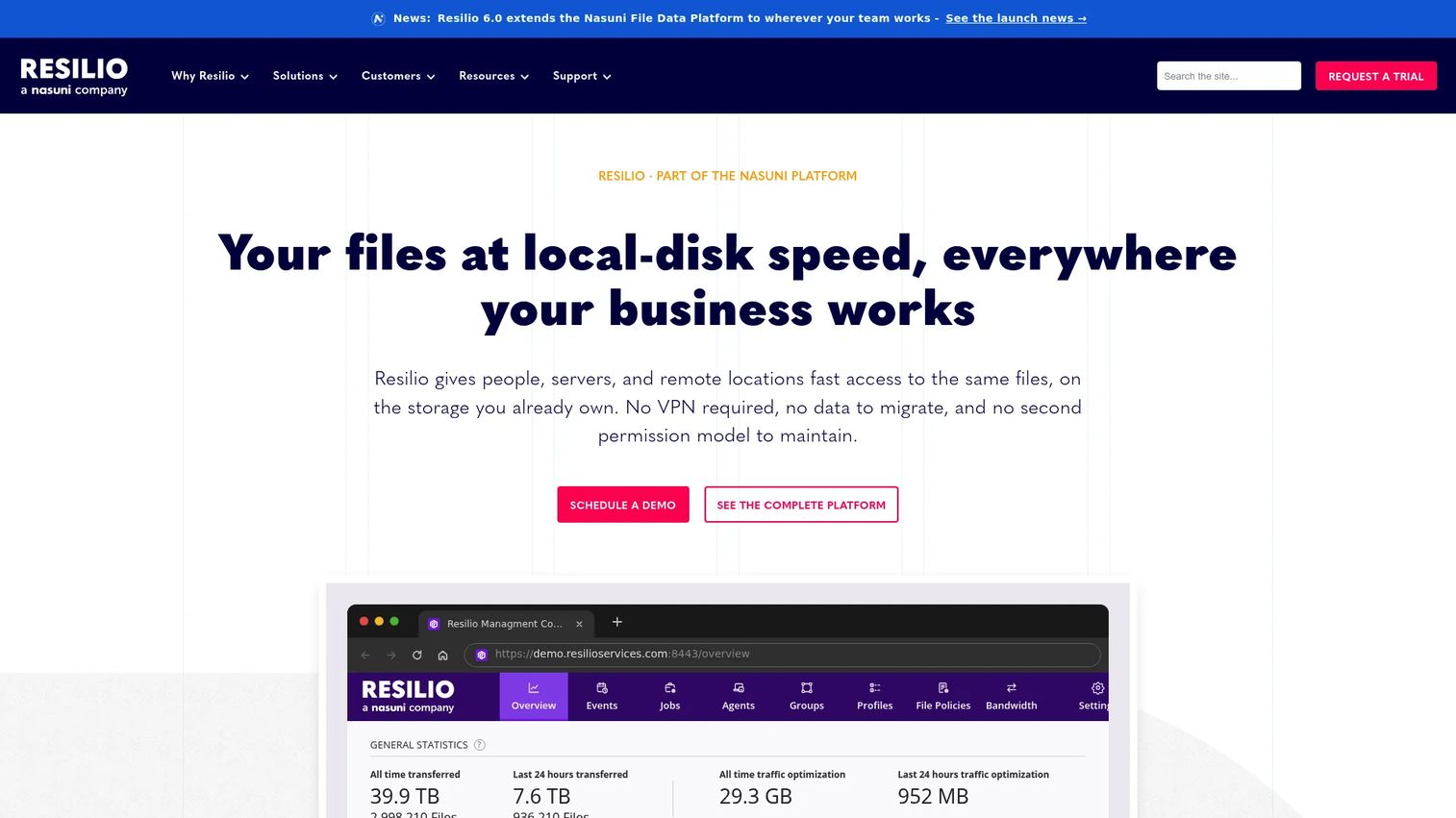1456x818 pixels.
Task: Click the All time transferred label
Action: (x=415, y=775)
